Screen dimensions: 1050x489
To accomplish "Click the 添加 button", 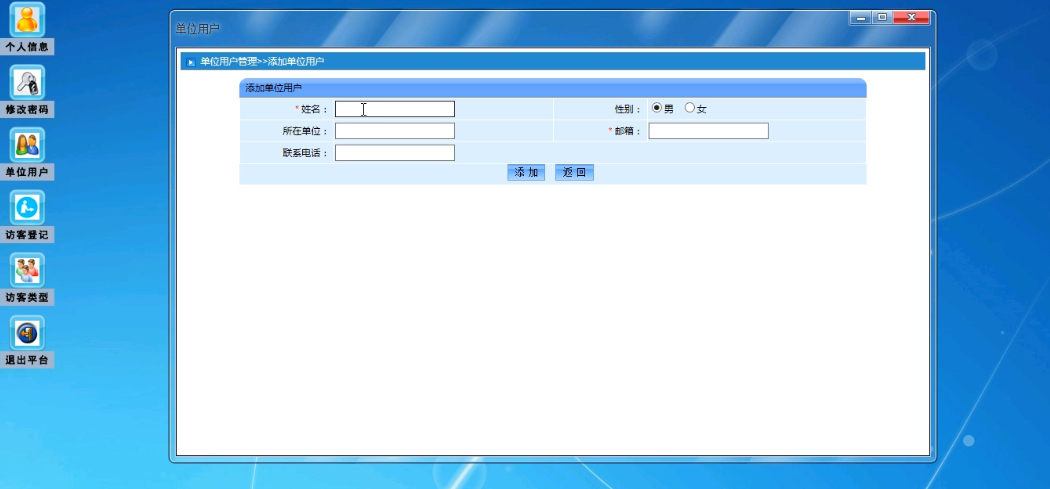I will [x=526, y=173].
